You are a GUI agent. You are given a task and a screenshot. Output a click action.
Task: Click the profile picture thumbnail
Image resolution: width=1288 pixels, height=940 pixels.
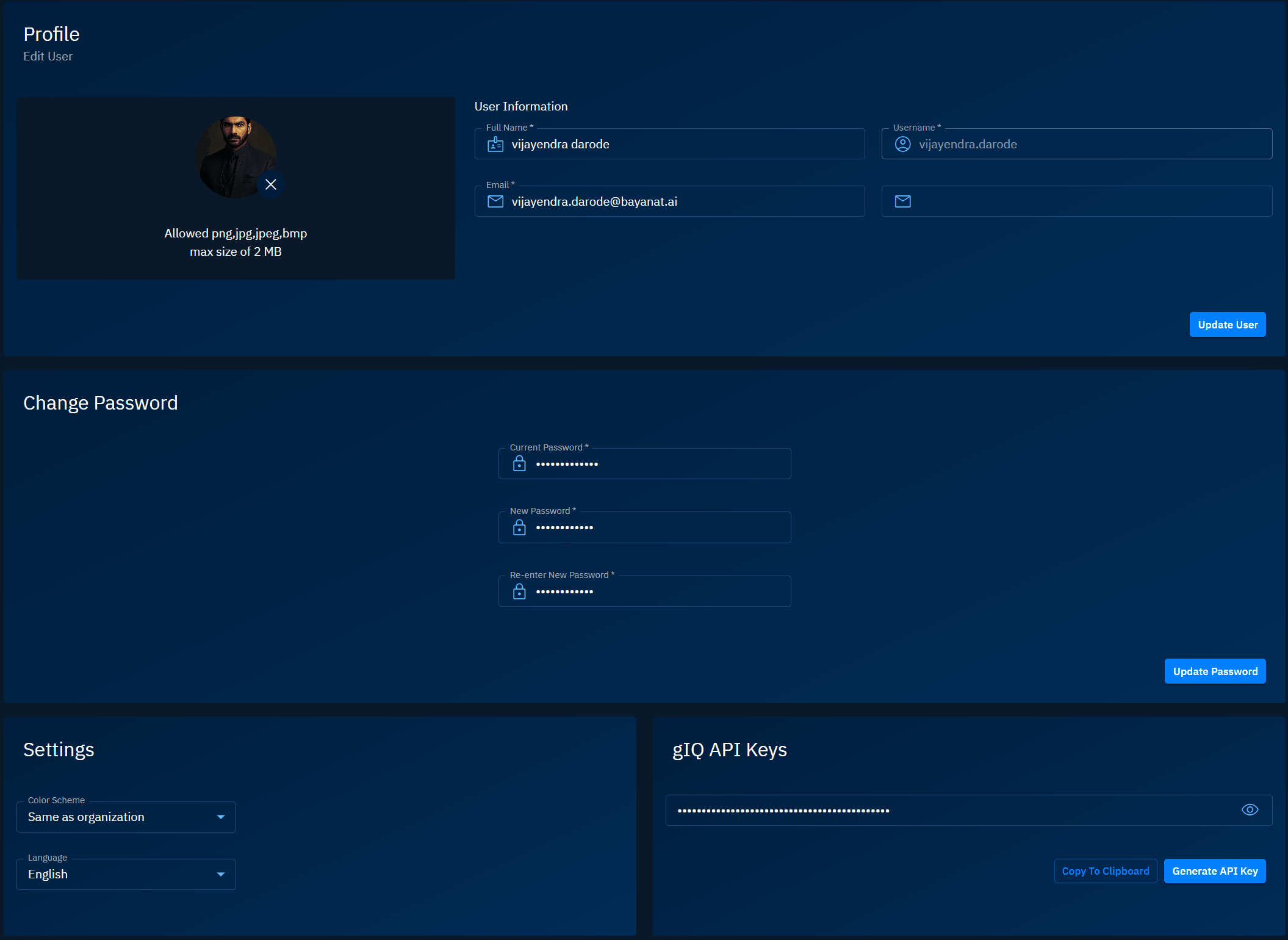pos(236,157)
